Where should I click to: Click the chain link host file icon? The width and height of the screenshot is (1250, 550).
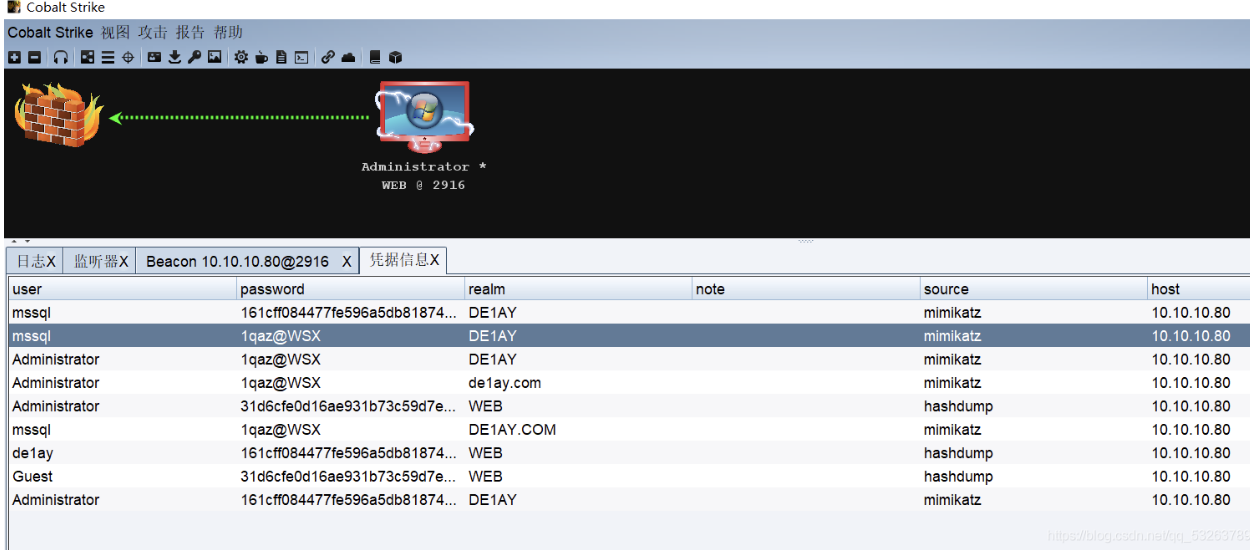(x=328, y=58)
